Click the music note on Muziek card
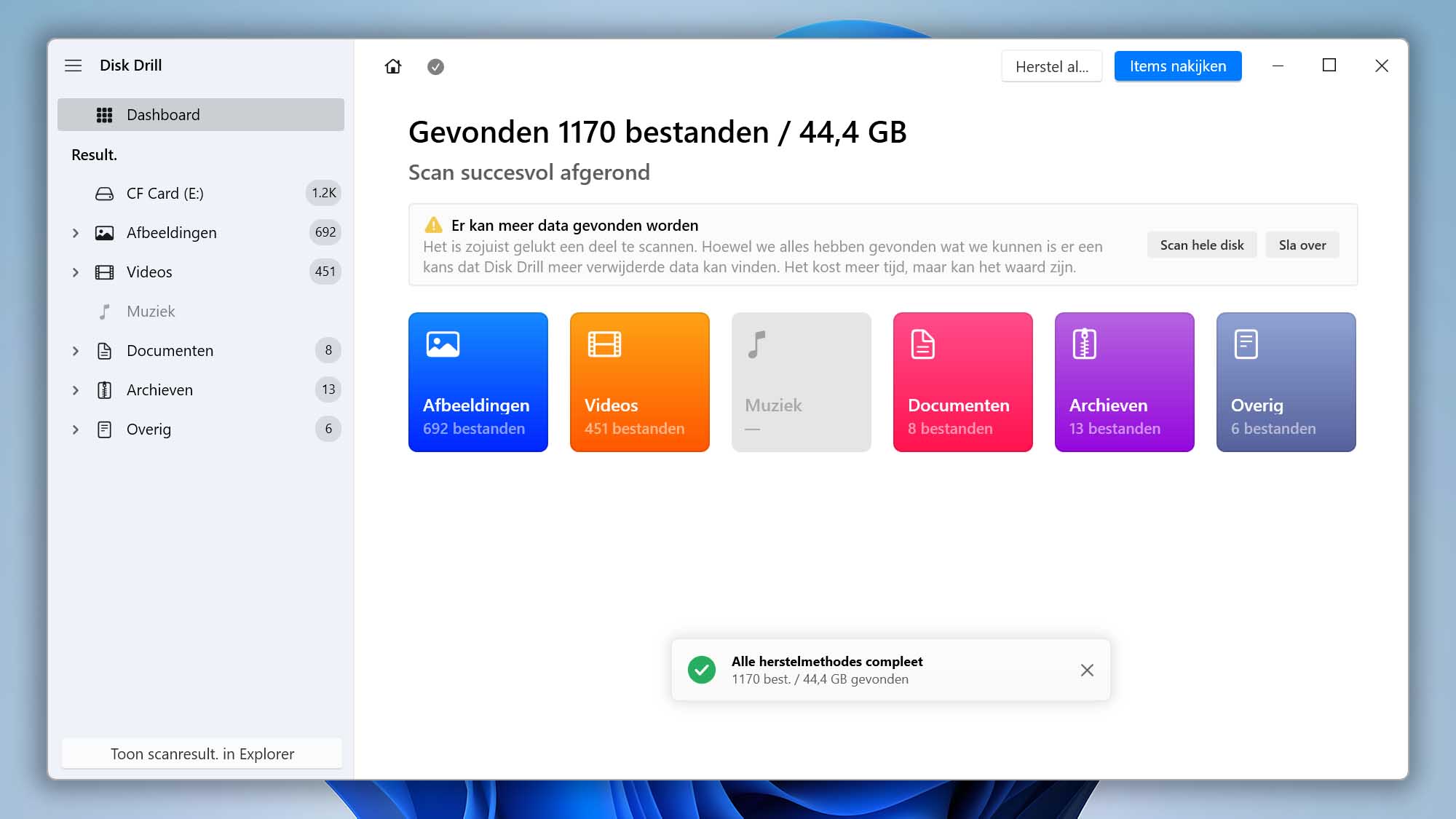Viewport: 1456px width, 819px height. click(756, 344)
